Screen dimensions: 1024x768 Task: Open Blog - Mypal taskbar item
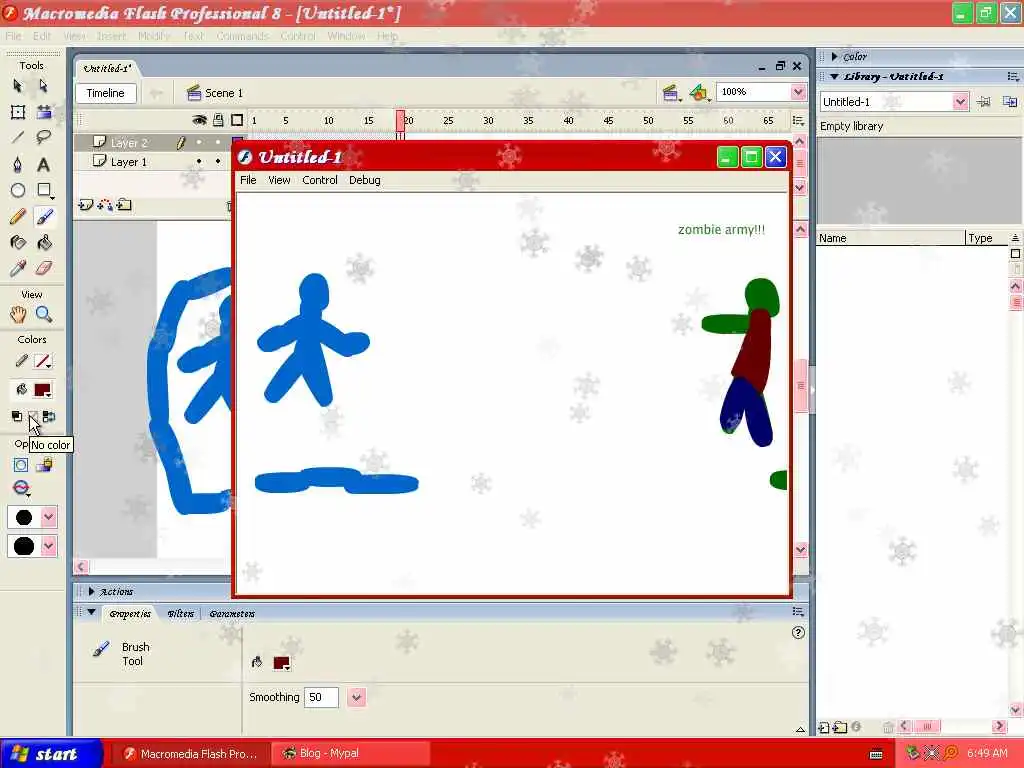click(350, 754)
